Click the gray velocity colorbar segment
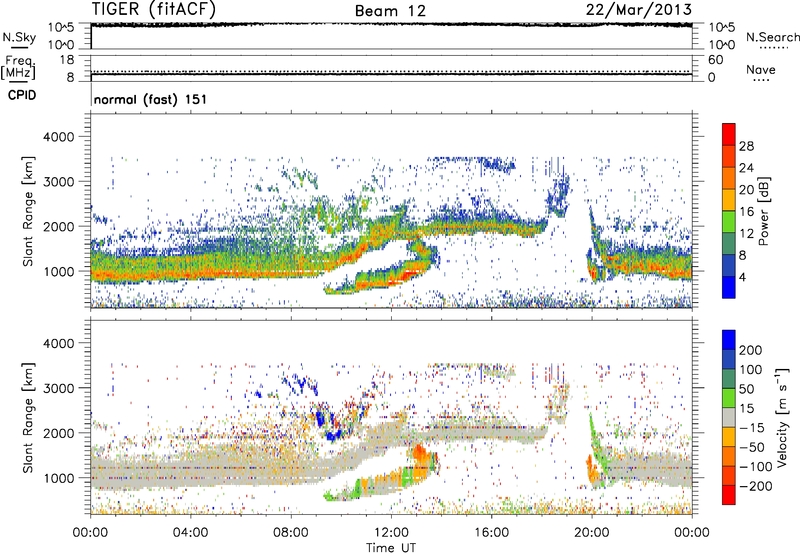The height and width of the screenshot is (554, 800). [729, 417]
